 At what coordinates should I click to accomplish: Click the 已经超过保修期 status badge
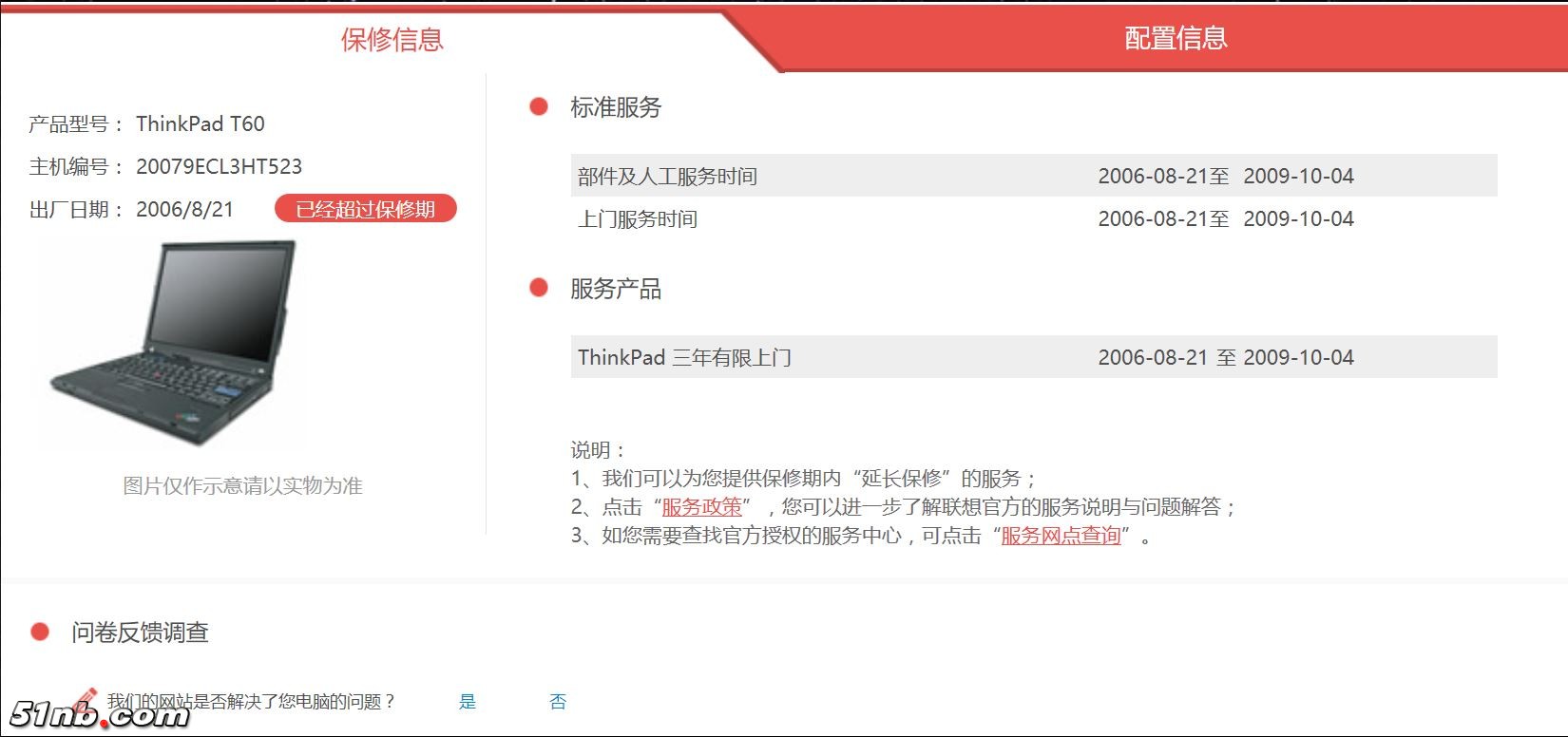(366, 209)
